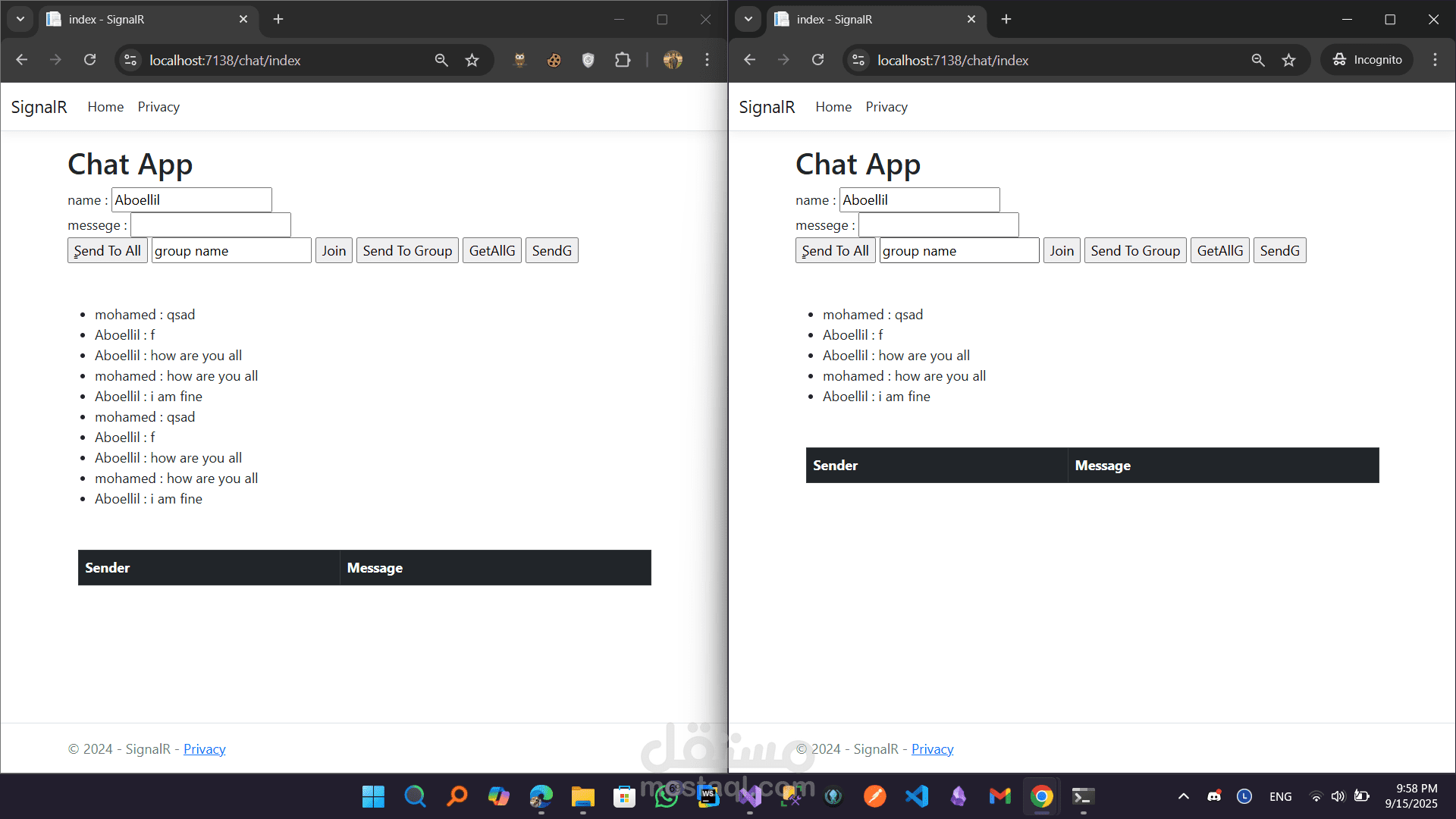Expand tab search dropdown in left browser
Viewport: 1456px width, 819px height.
[x=20, y=19]
